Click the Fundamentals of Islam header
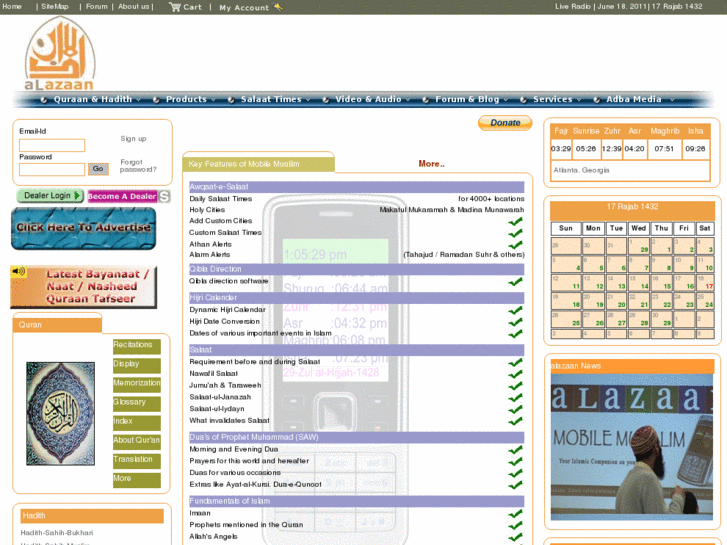 point(357,501)
